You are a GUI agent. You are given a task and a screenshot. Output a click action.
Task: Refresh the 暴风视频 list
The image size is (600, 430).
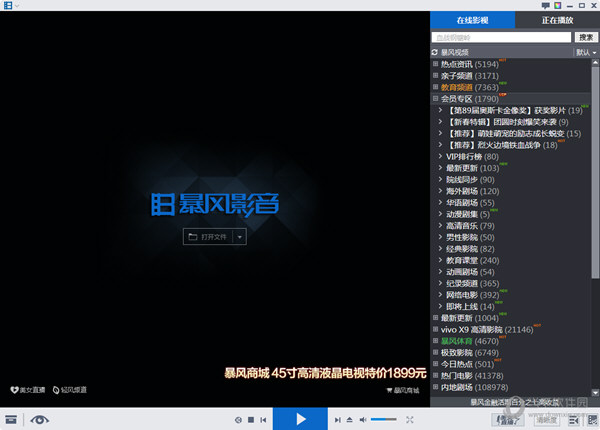[x=436, y=52]
